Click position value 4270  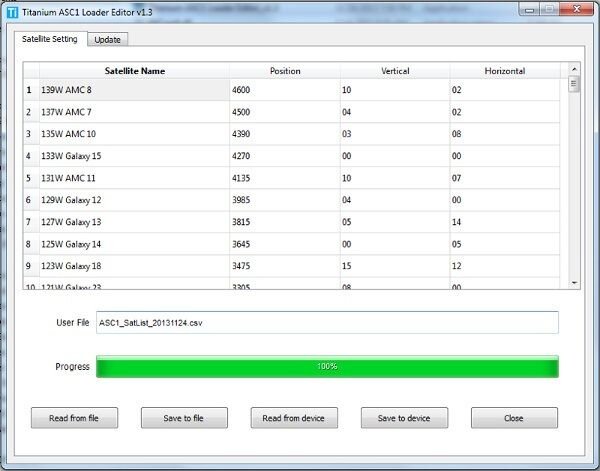pos(285,156)
